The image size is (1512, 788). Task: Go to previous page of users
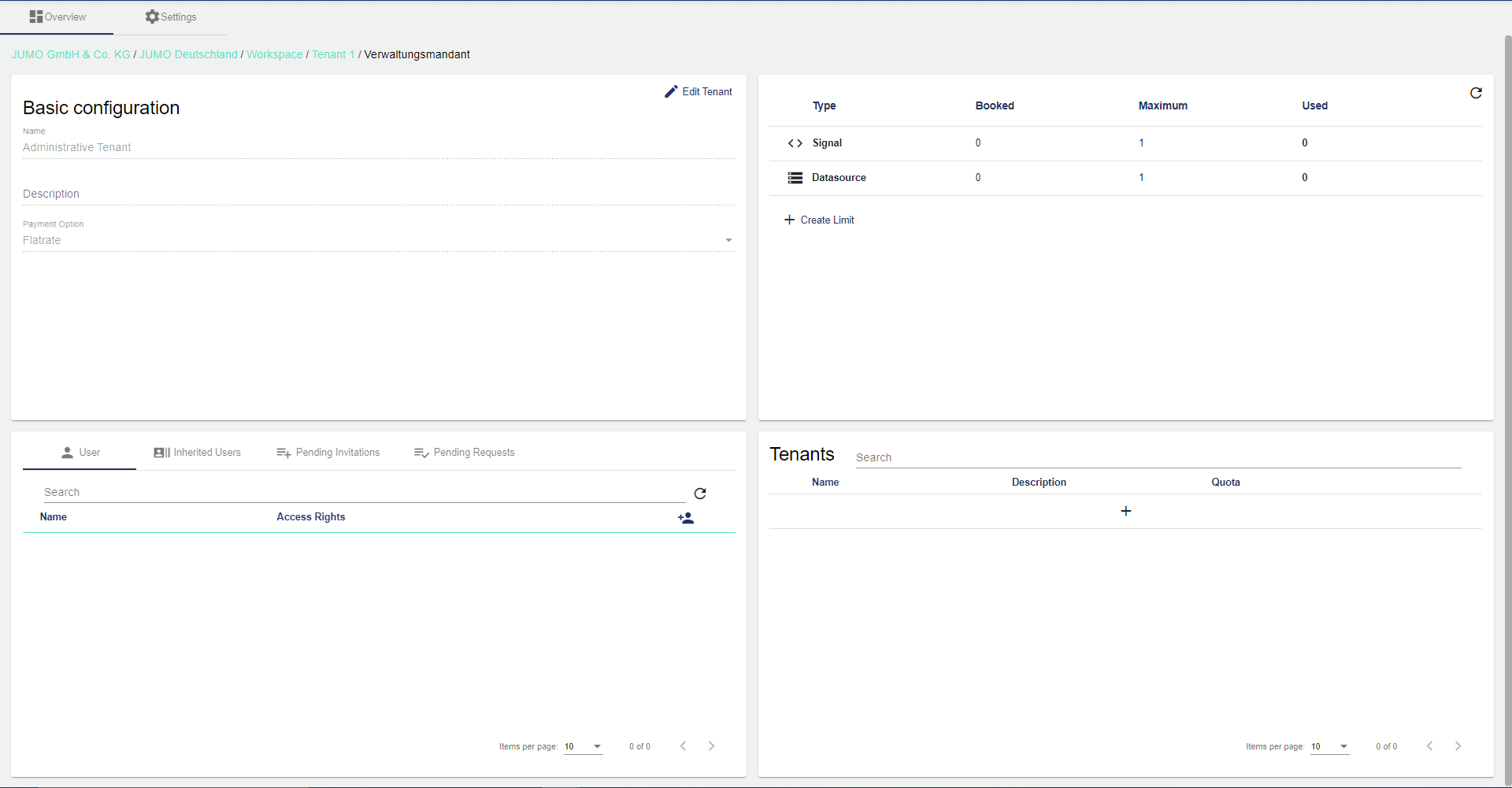coord(683,746)
